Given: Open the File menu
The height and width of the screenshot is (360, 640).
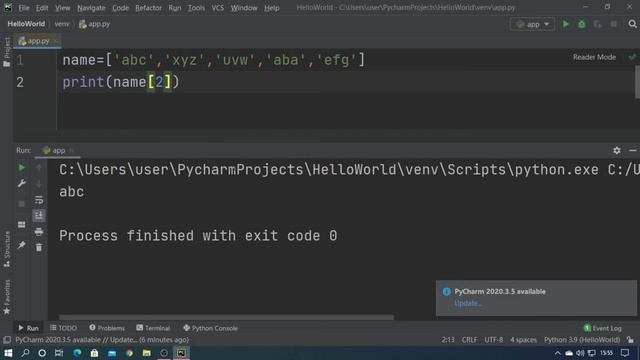Looking at the screenshot, I should point(24,8).
